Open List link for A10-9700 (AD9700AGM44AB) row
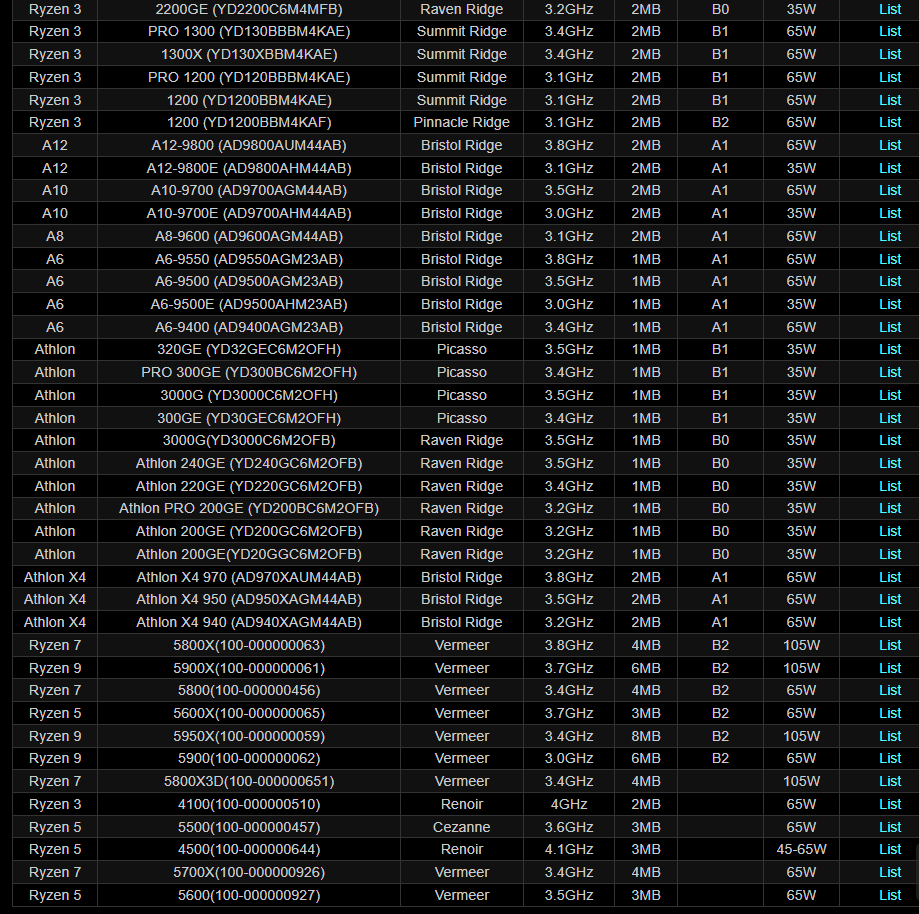919x914 pixels. point(890,191)
